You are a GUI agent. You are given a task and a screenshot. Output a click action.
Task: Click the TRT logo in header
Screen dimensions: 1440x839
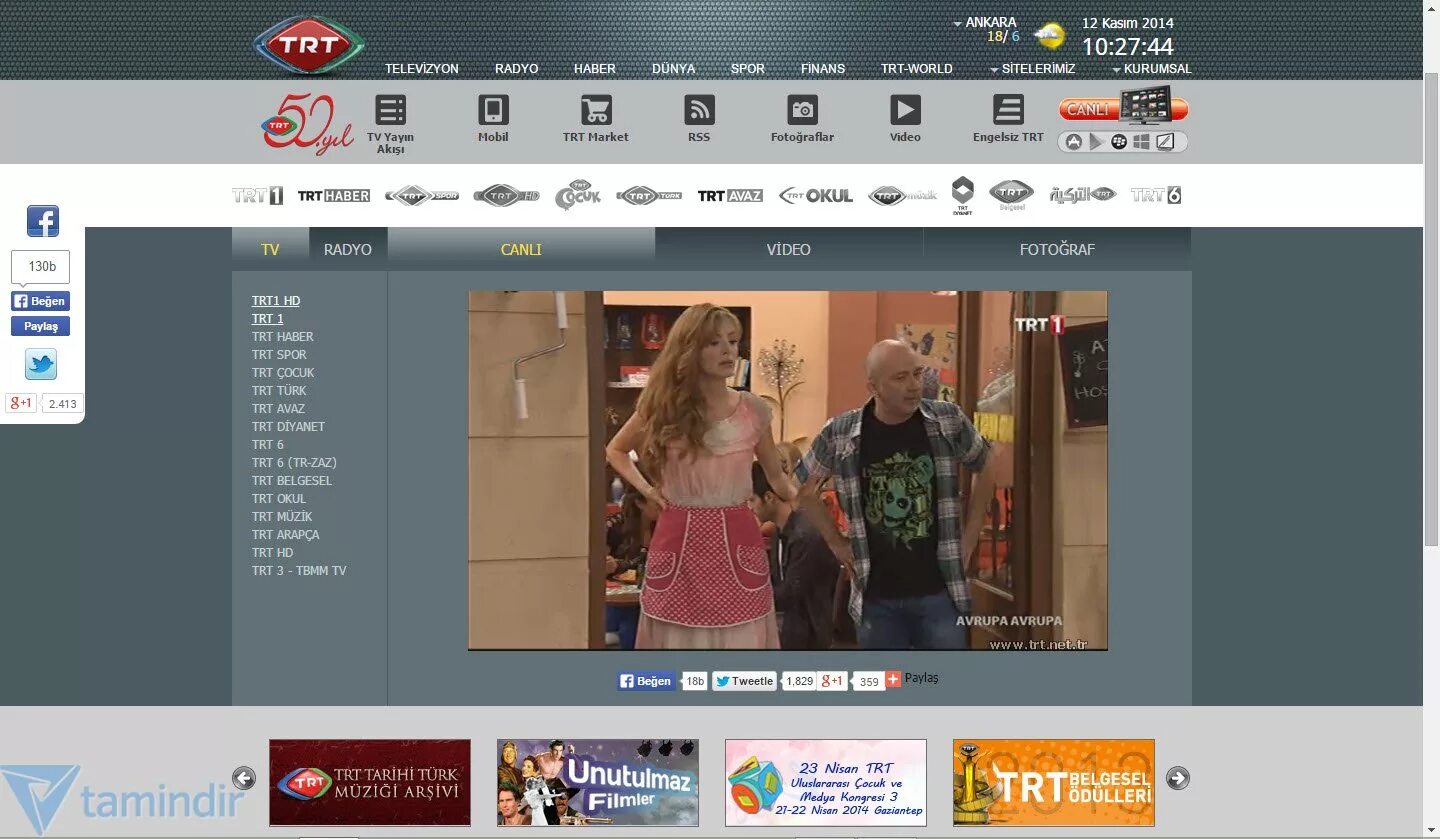click(x=308, y=45)
